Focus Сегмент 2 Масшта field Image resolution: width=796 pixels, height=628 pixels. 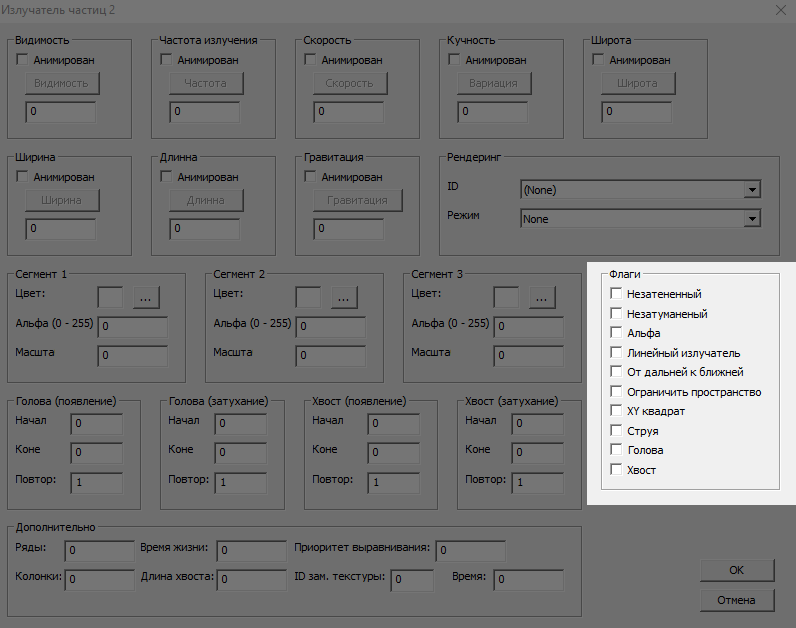[x=330, y=356]
